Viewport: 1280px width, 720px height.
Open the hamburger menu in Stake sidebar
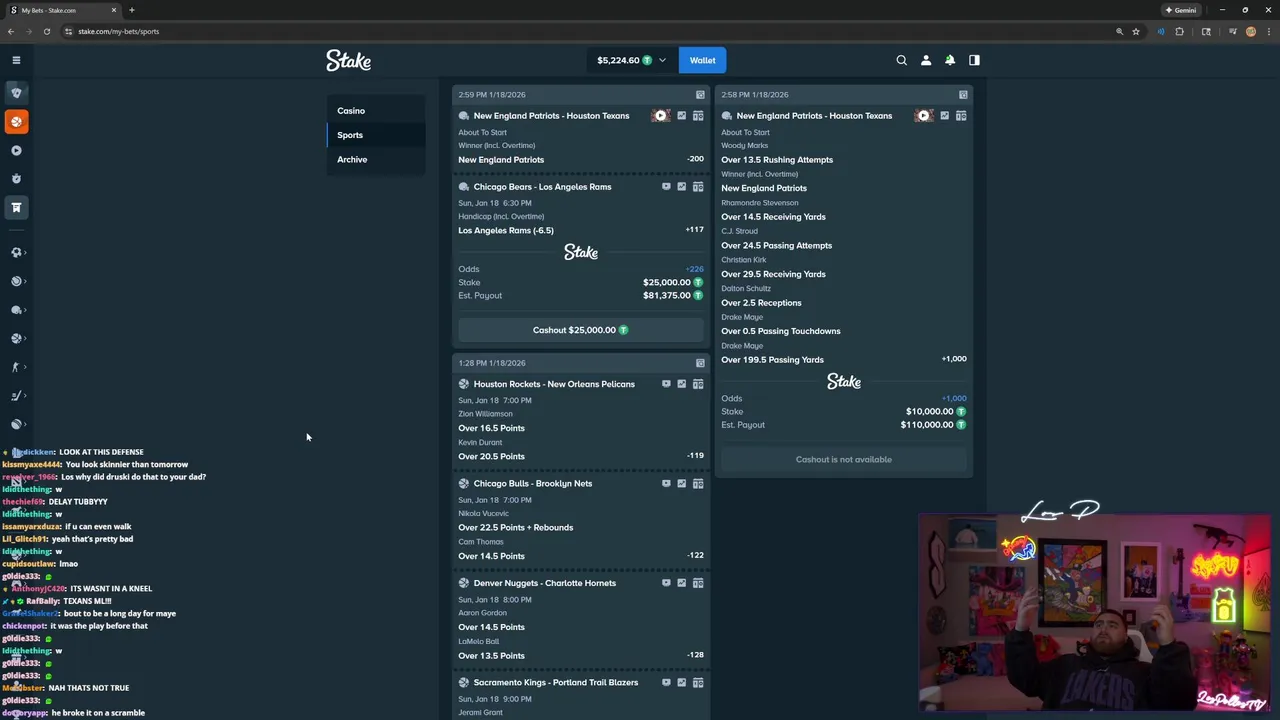(x=16, y=60)
